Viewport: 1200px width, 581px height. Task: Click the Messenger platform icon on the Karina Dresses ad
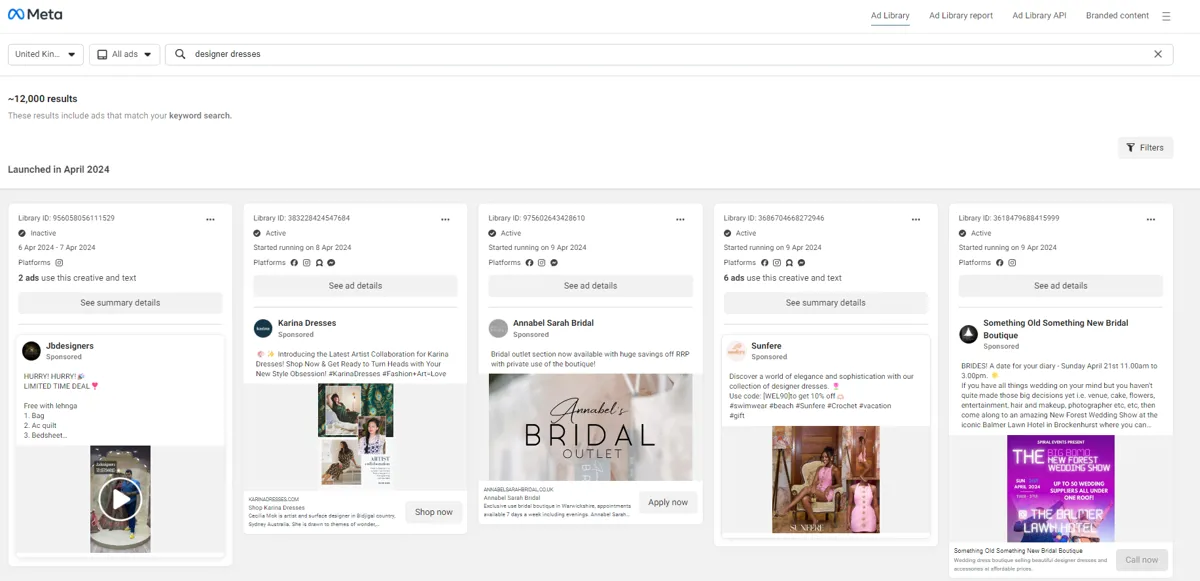pos(331,263)
